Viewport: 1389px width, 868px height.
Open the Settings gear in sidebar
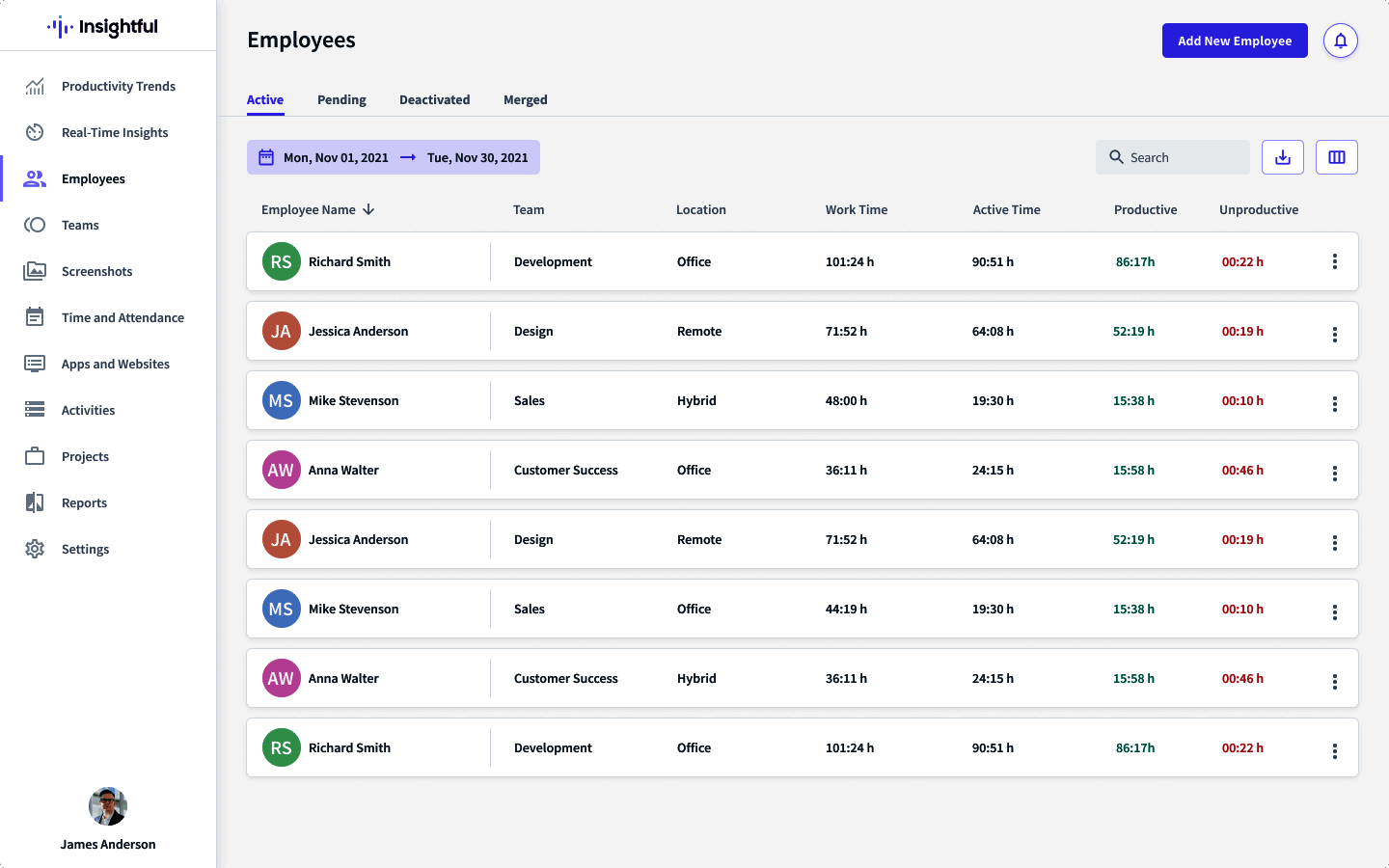click(x=35, y=550)
